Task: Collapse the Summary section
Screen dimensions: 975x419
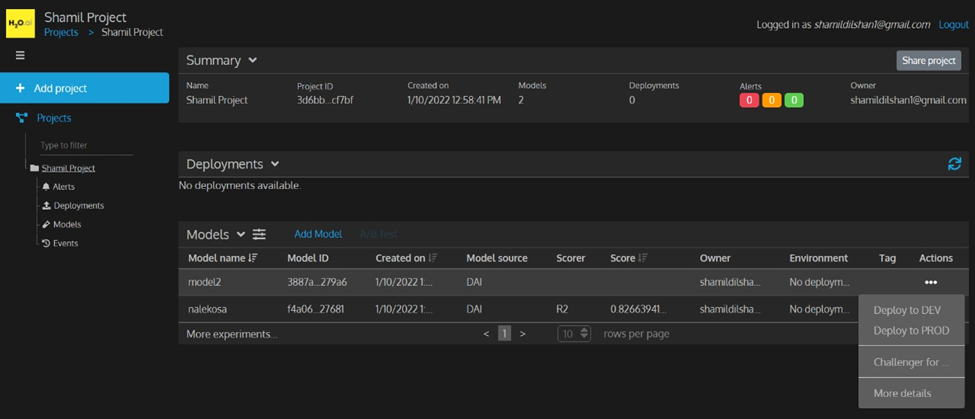Action: click(253, 61)
